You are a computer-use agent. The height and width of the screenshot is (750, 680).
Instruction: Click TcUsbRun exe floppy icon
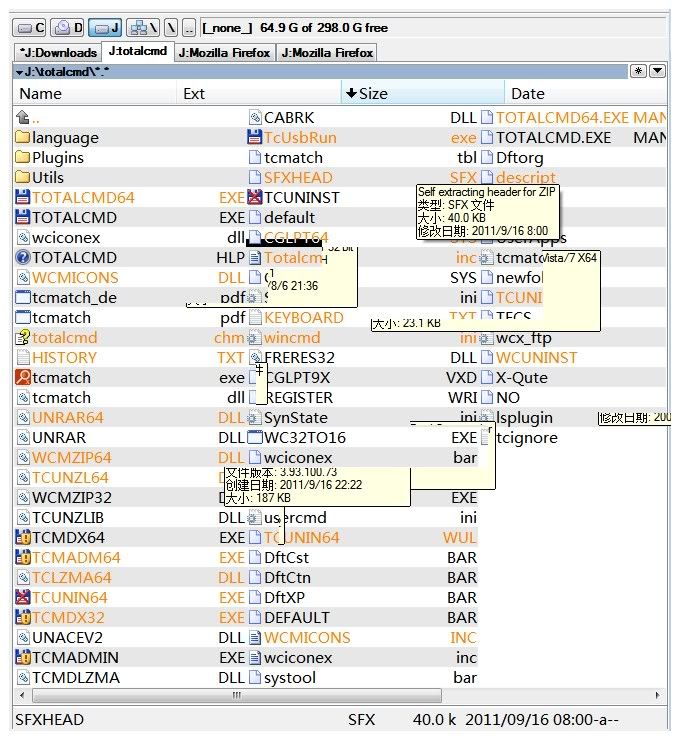point(255,138)
